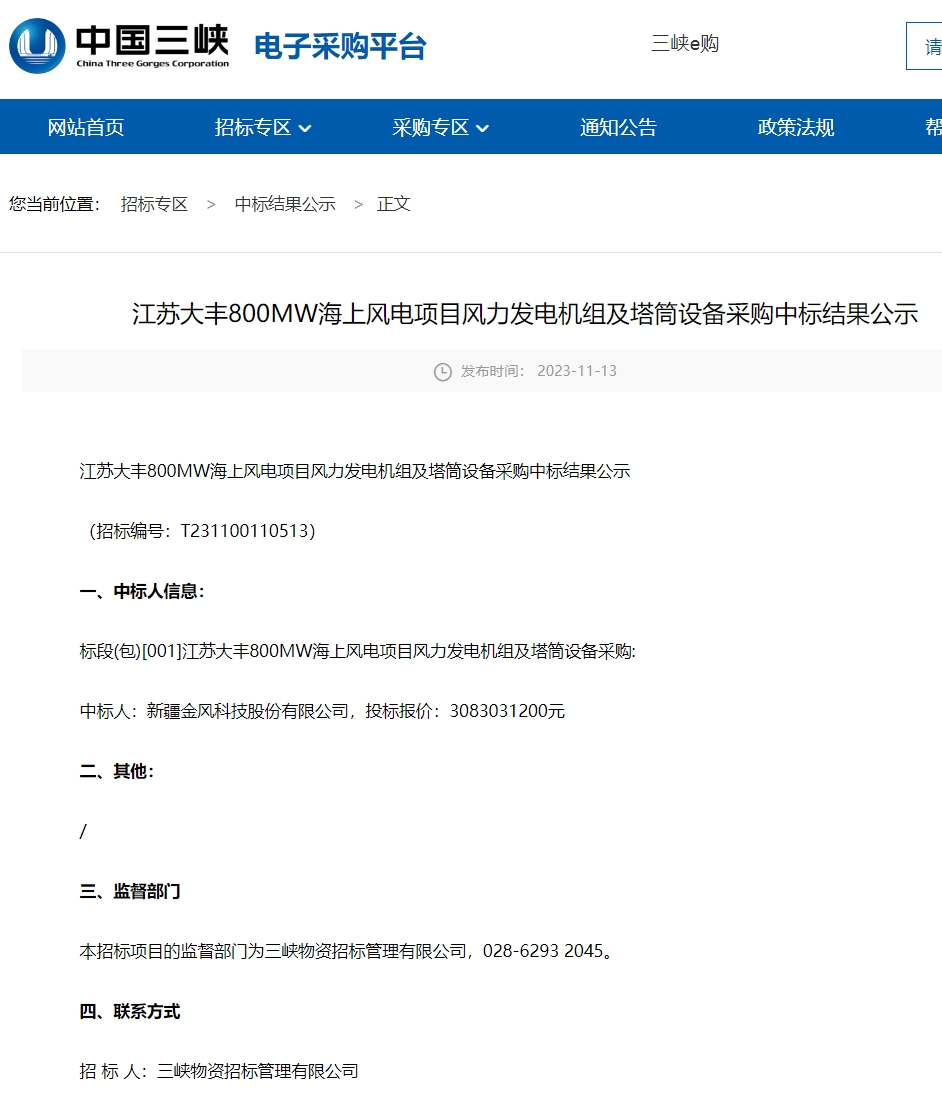Screen dimensions: 942x1095
Task: Click the phone number 028-6293 2045
Action: click(x=543, y=951)
